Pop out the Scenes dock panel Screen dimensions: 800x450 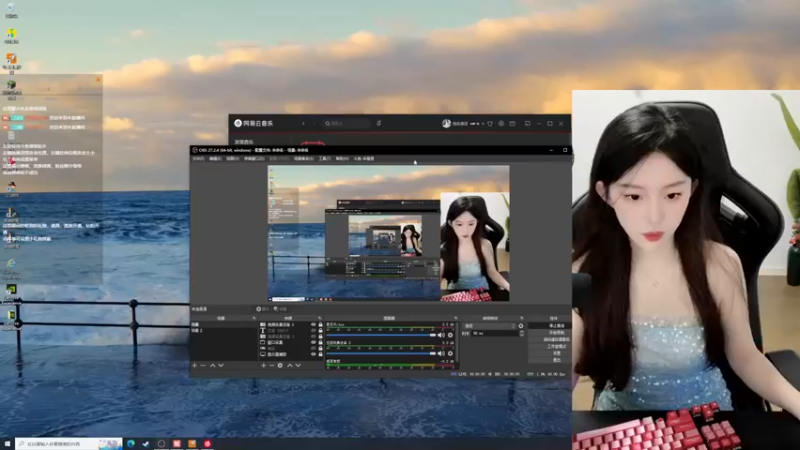tap(254, 318)
